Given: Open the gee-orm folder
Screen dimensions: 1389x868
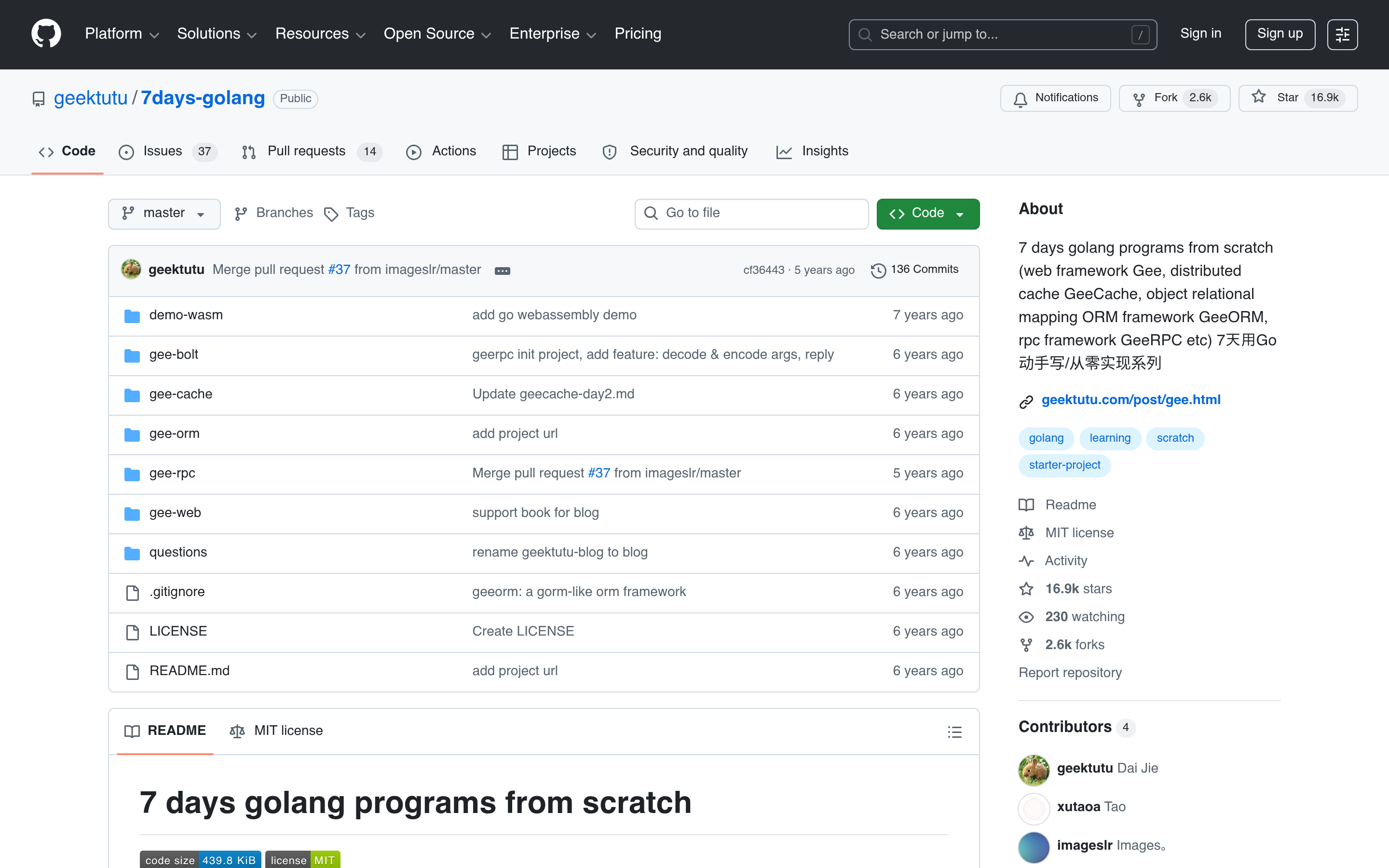Looking at the screenshot, I should (x=174, y=434).
